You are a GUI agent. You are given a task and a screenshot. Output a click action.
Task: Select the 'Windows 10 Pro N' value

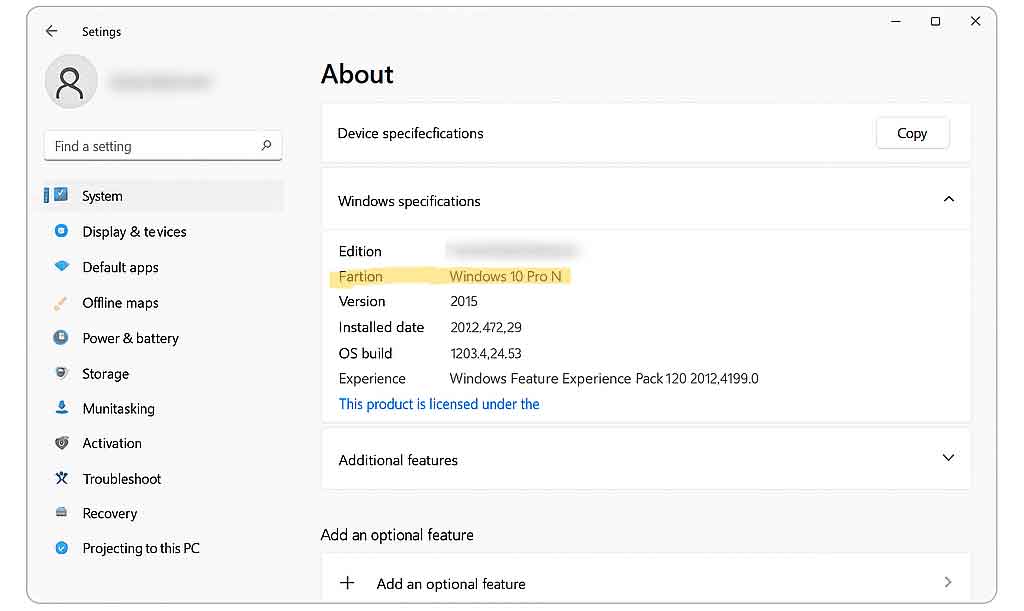click(x=505, y=276)
